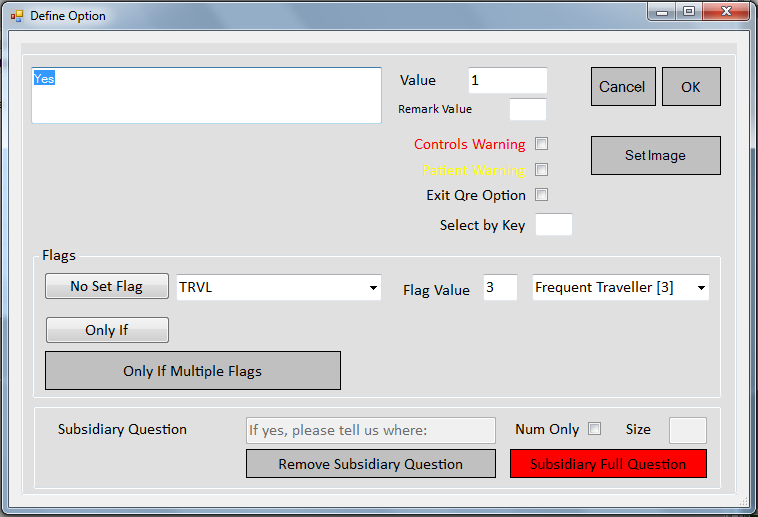Screen dimensions: 758x517
Task: Click the Select by Key box
Action: 554,225
